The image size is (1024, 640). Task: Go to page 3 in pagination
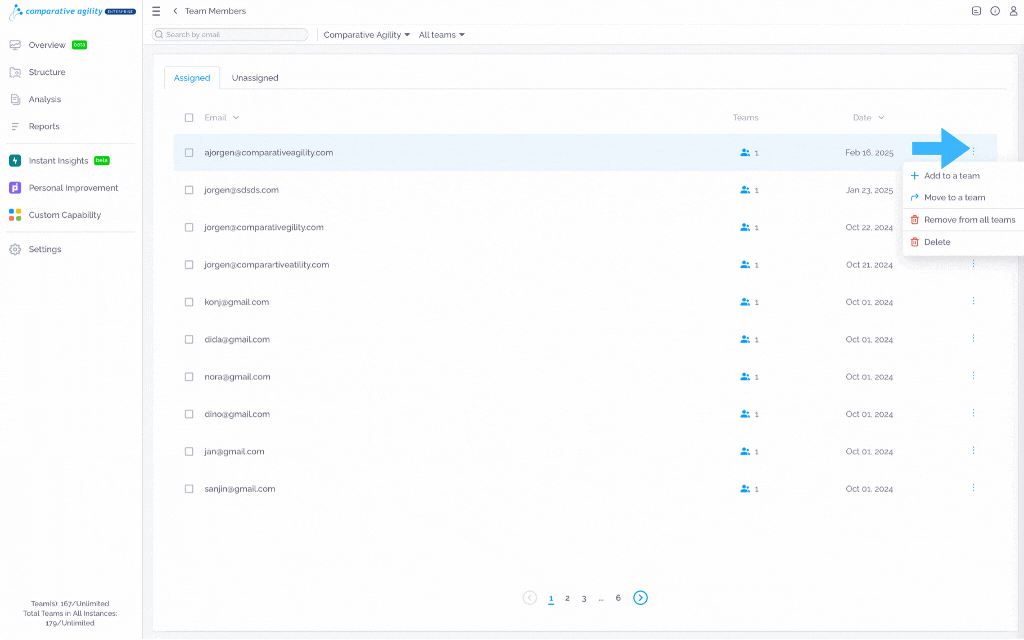584,599
